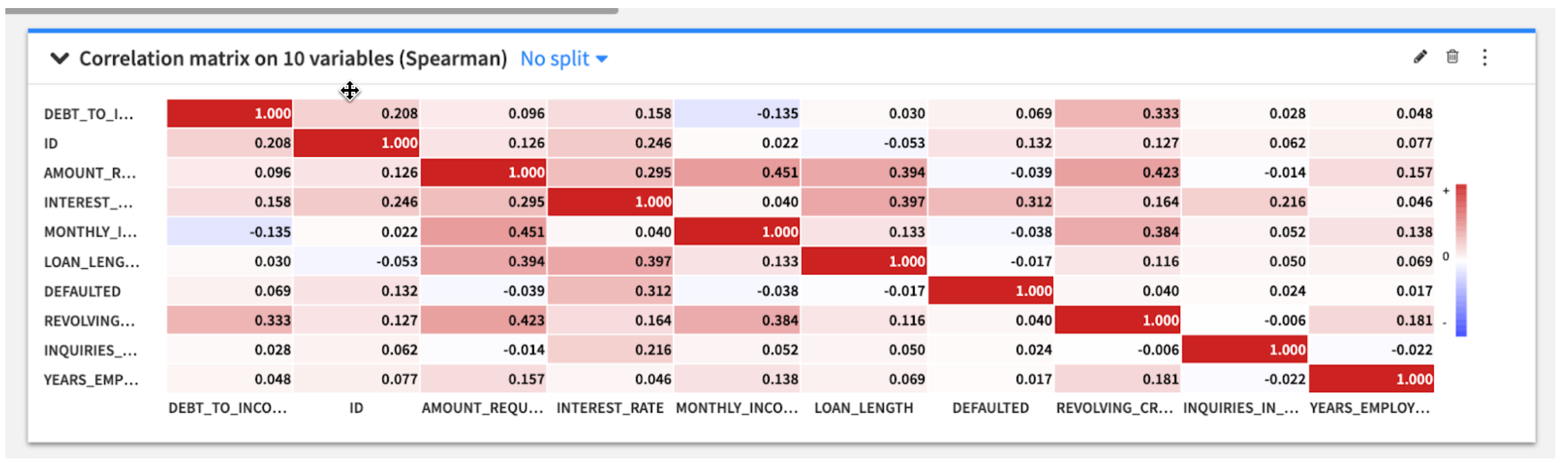Click the DEBT_TO_INCO... column header
Screen dimensions: 1568x463
pos(227,408)
